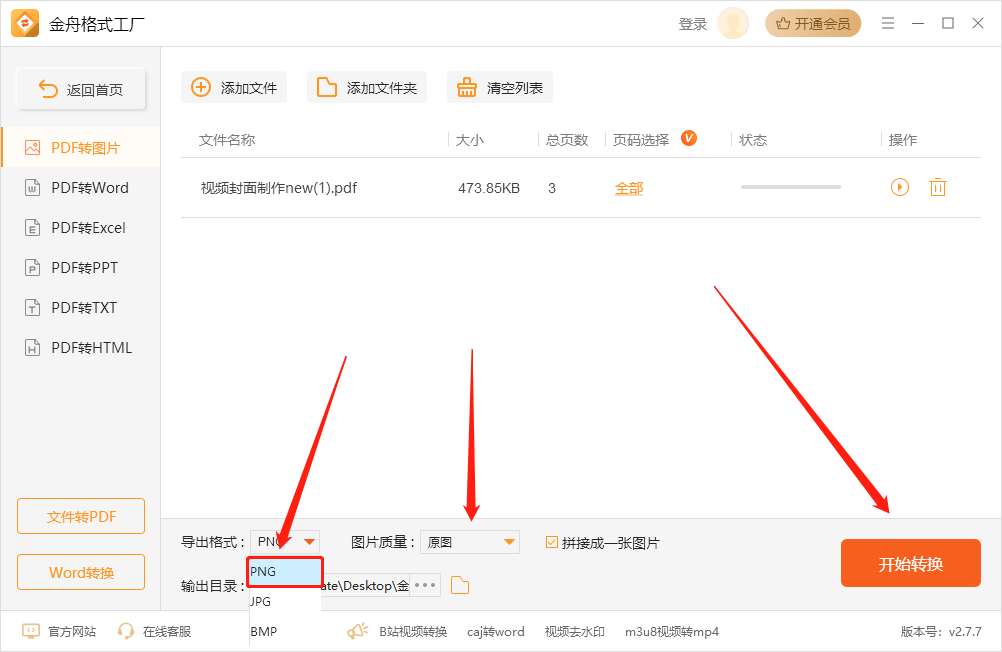This screenshot has width=1002, height=652.
Task: Select the PDF转Excel sidebar item
Action: [x=88, y=228]
